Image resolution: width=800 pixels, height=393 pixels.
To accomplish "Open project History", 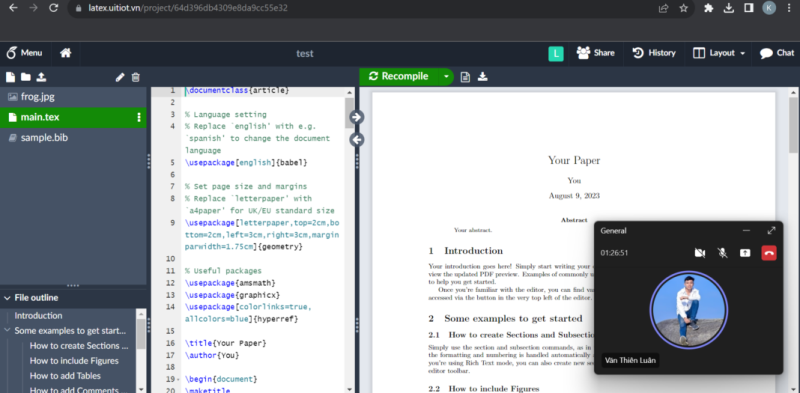I will click(654, 53).
